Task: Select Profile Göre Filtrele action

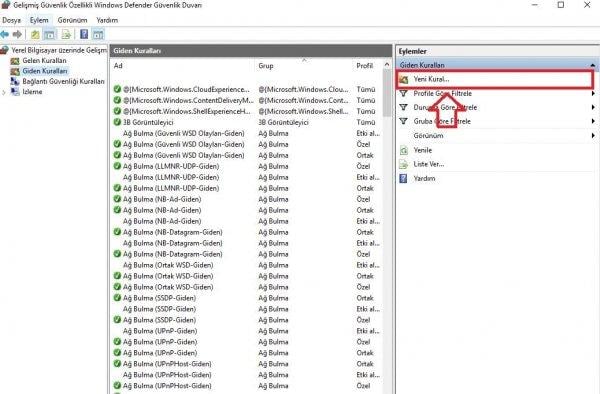Action: [x=442, y=93]
